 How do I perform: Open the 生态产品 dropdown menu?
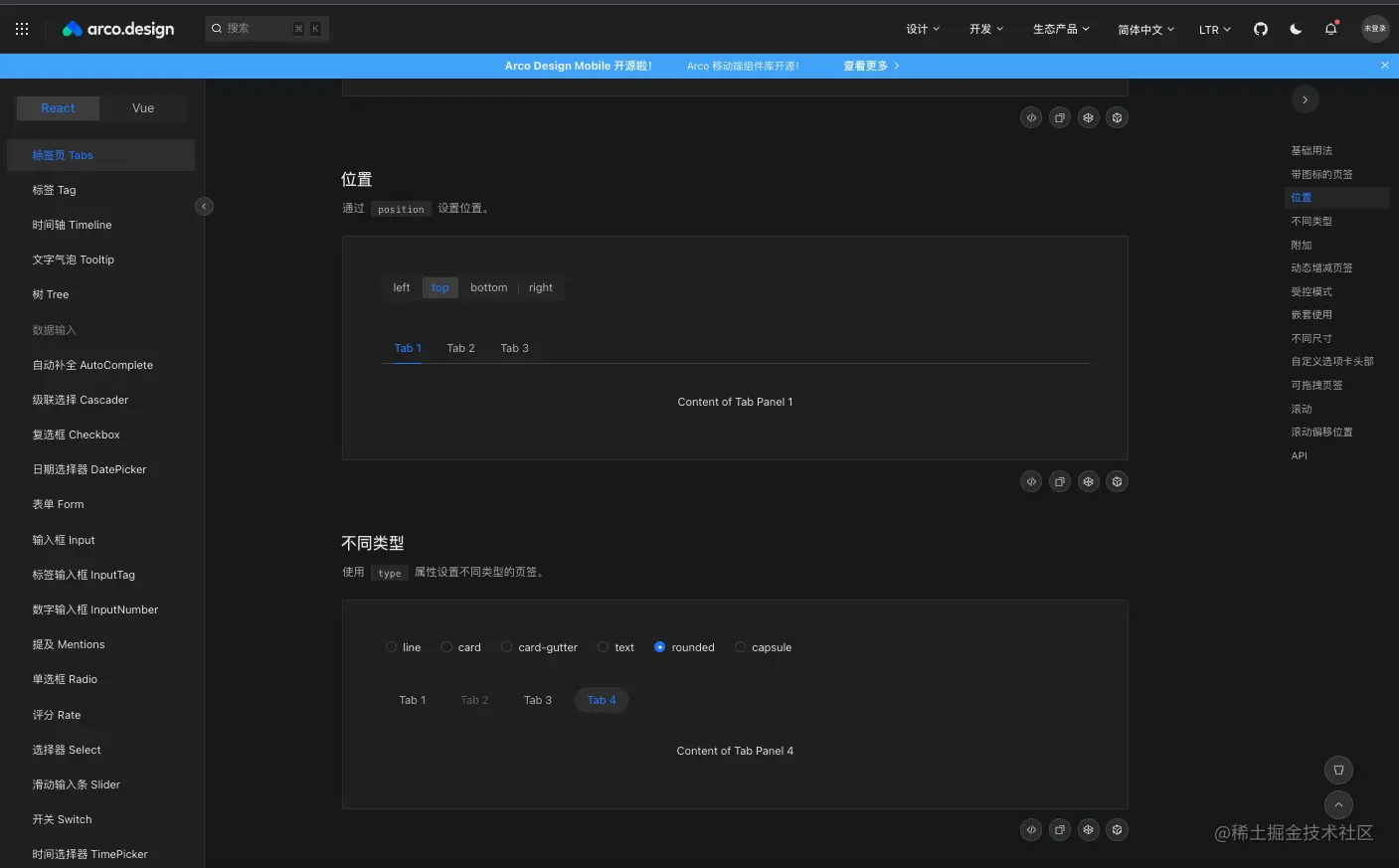(x=1061, y=29)
